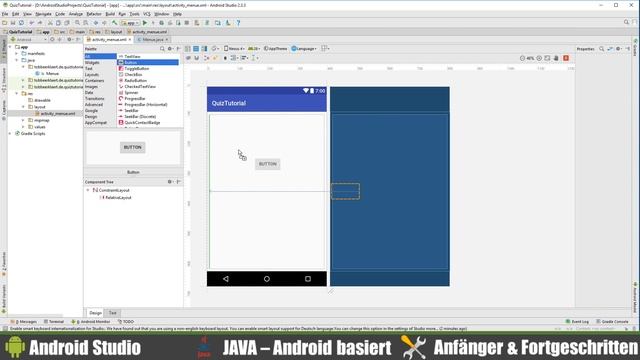Open the TODO tool window
Image resolution: width=640 pixels, height=360 pixels.
coord(126,322)
